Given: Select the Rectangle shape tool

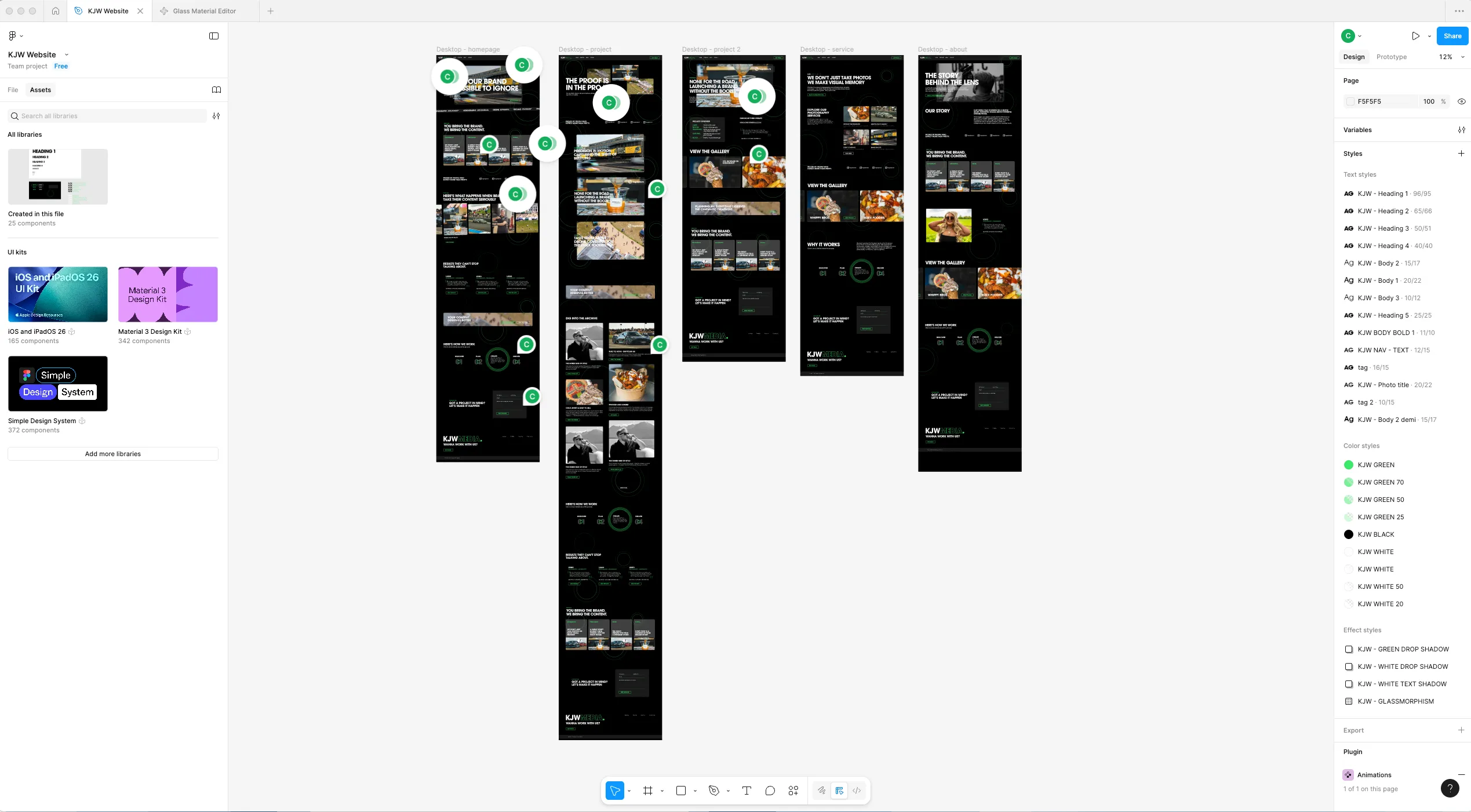Looking at the screenshot, I should 681,791.
